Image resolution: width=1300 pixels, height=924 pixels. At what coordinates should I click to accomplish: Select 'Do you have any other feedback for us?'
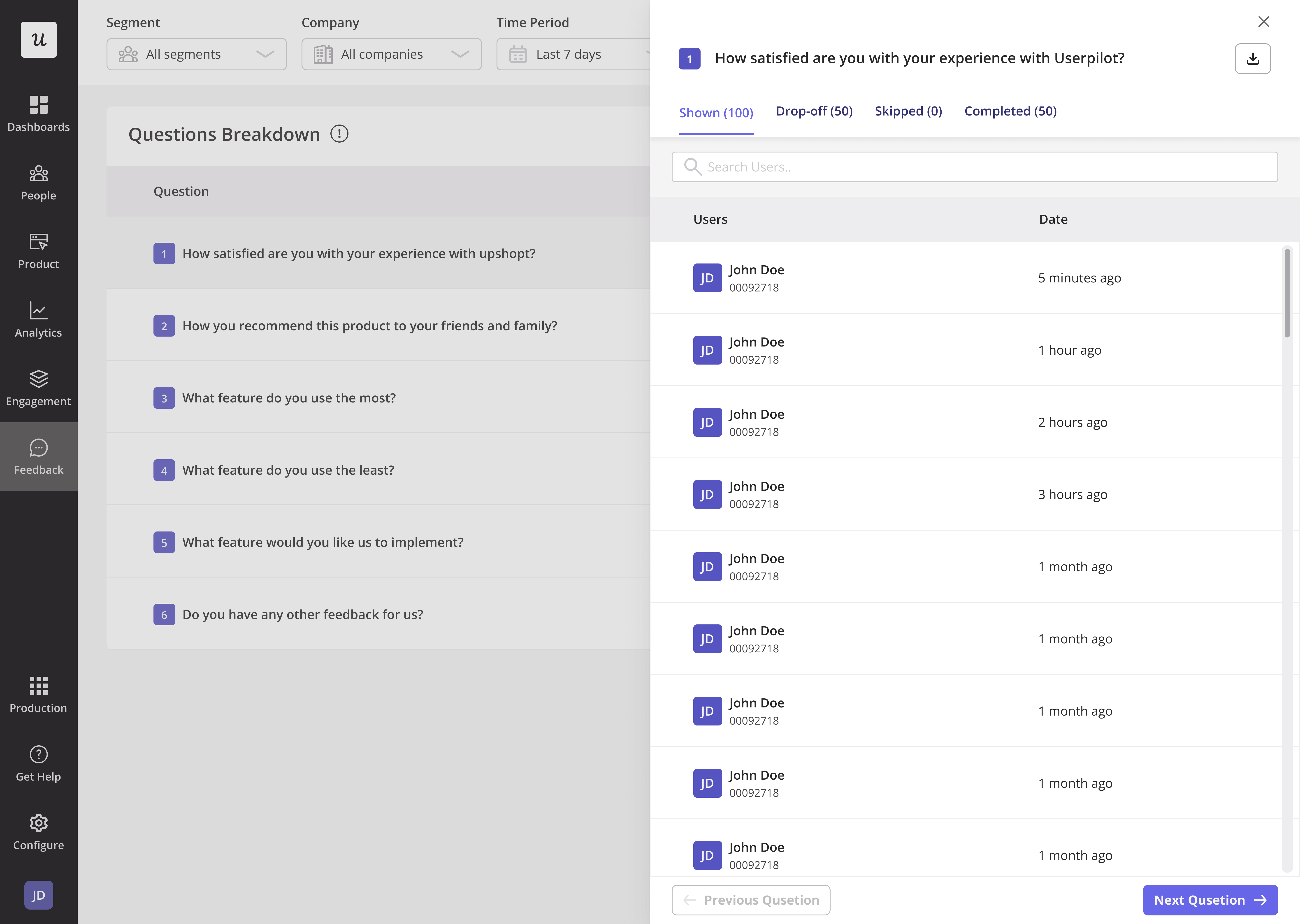(x=303, y=614)
